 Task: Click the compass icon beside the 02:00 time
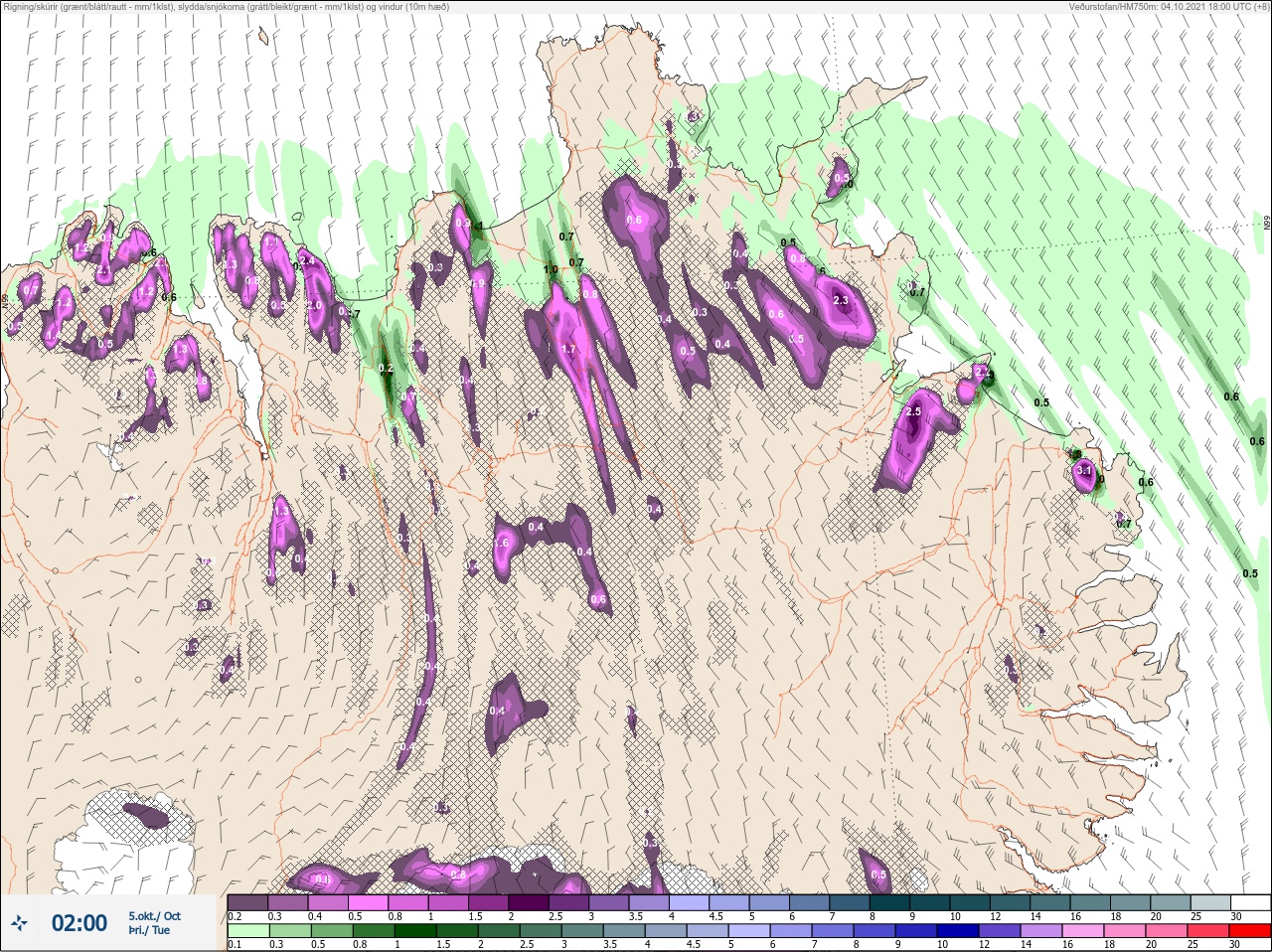click(19, 923)
